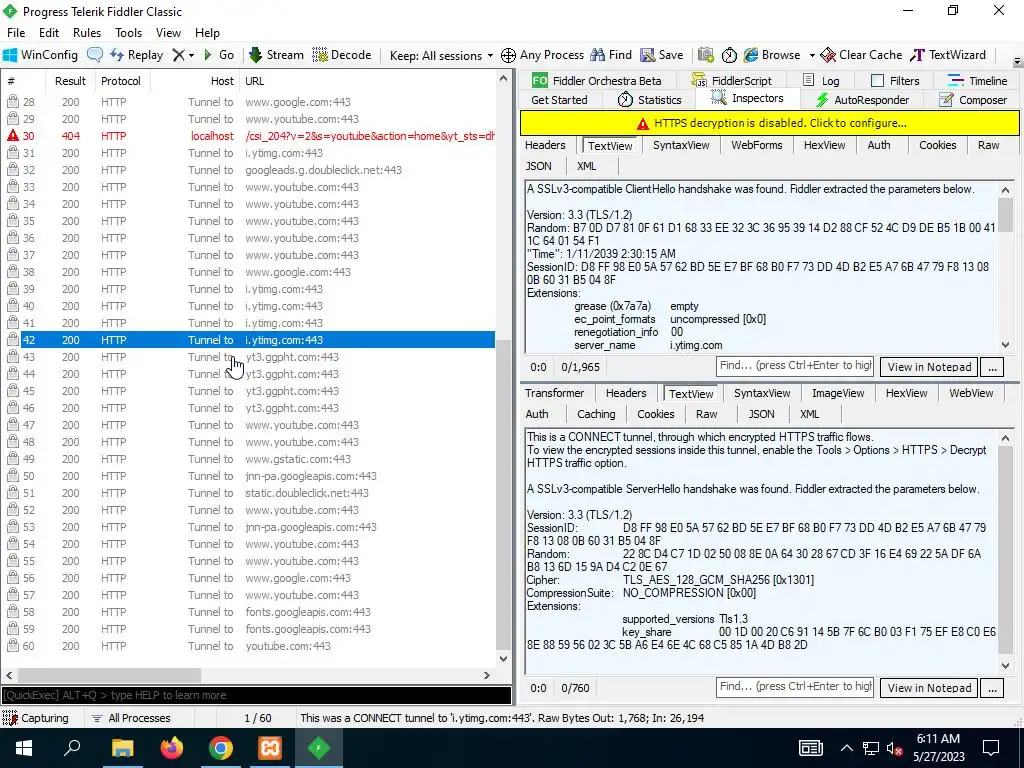Open the Edit menu
Screen dimensions: 1024x768
coord(49,33)
